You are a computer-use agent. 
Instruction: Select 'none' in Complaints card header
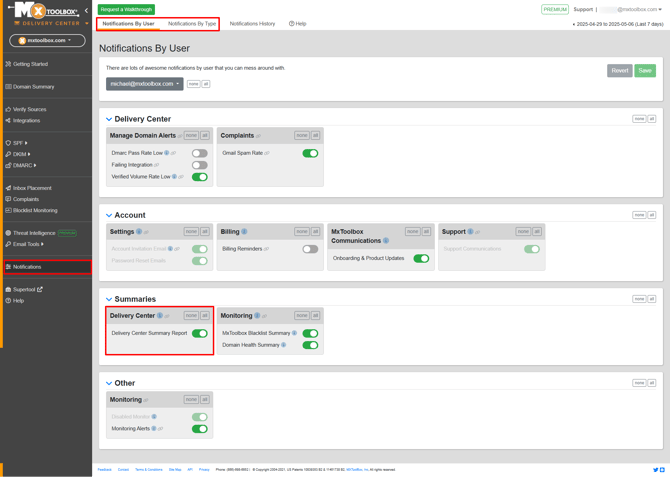(302, 135)
